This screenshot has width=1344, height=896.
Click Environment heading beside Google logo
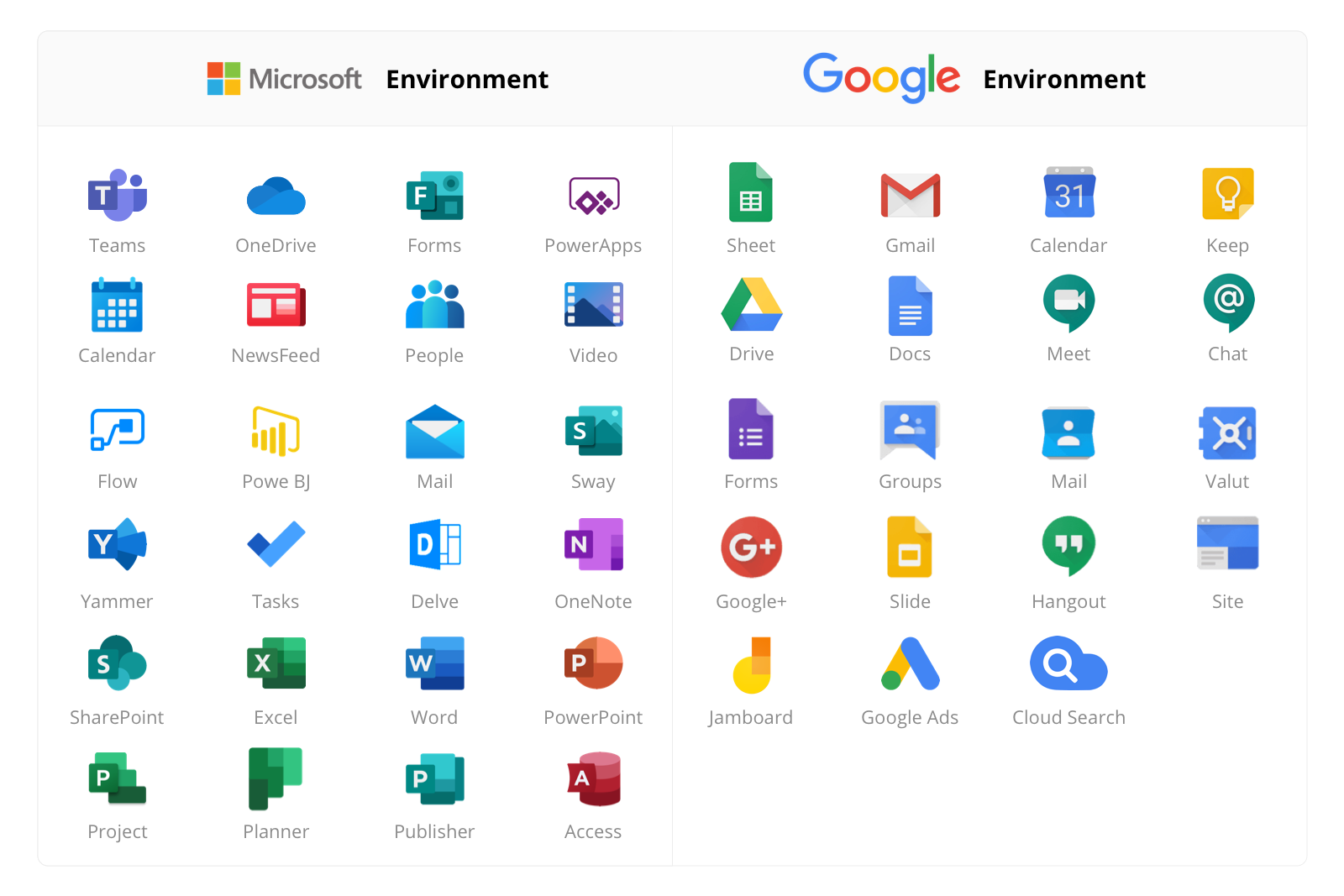1064,79
